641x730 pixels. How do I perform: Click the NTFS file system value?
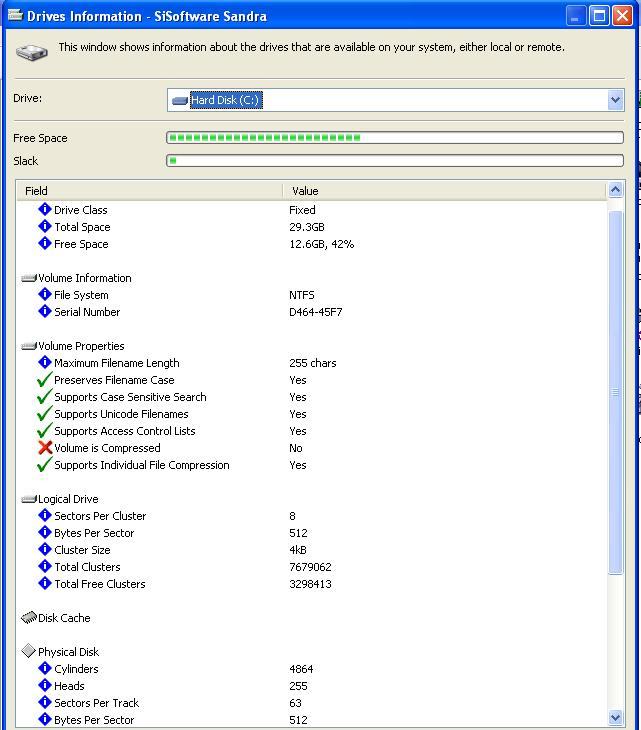[x=302, y=295]
